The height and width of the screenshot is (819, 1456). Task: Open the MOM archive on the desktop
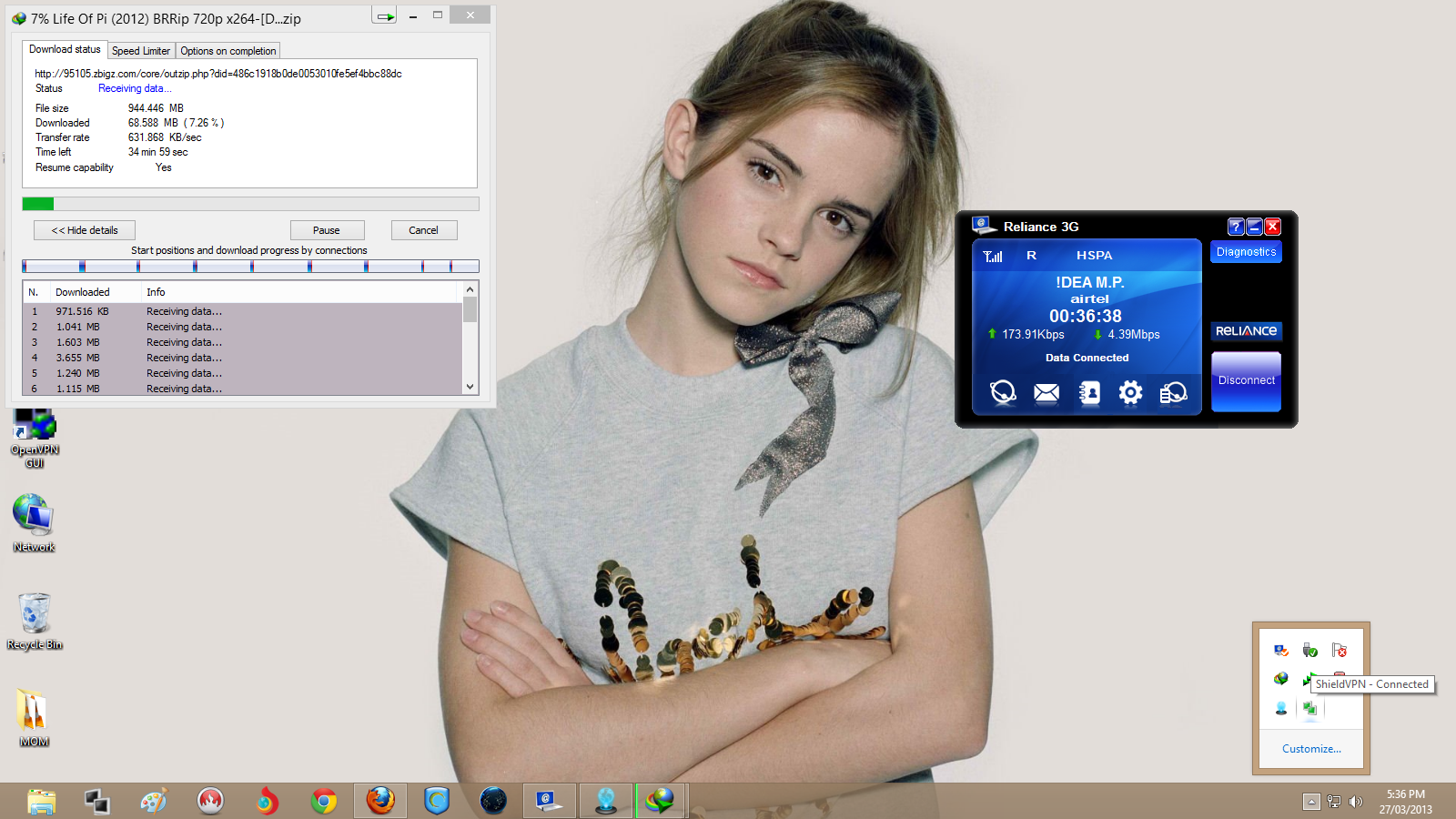point(34,718)
